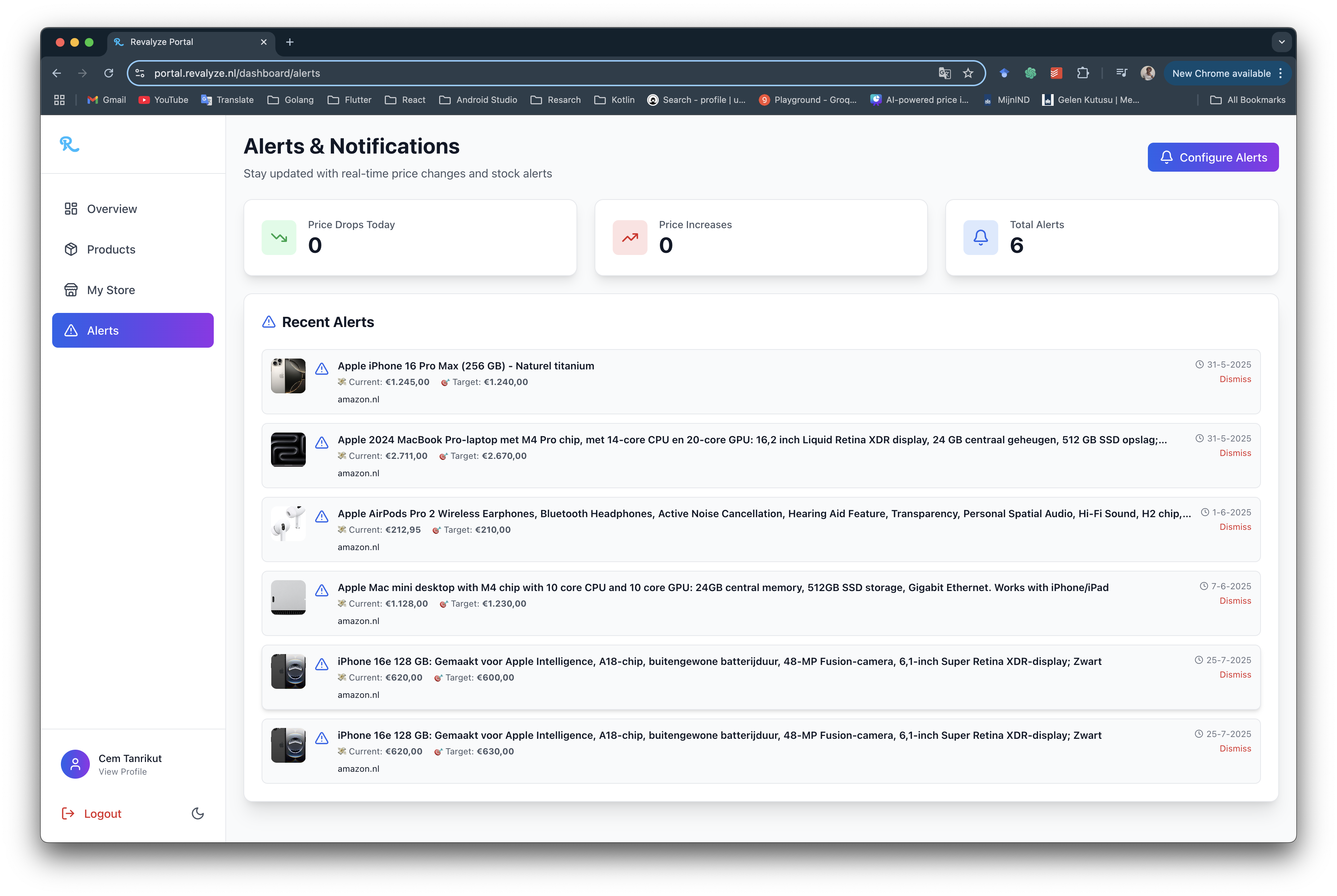Expand the Flutter bookmarks folder
Screen dimensions: 1337x896
coord(349,100)
